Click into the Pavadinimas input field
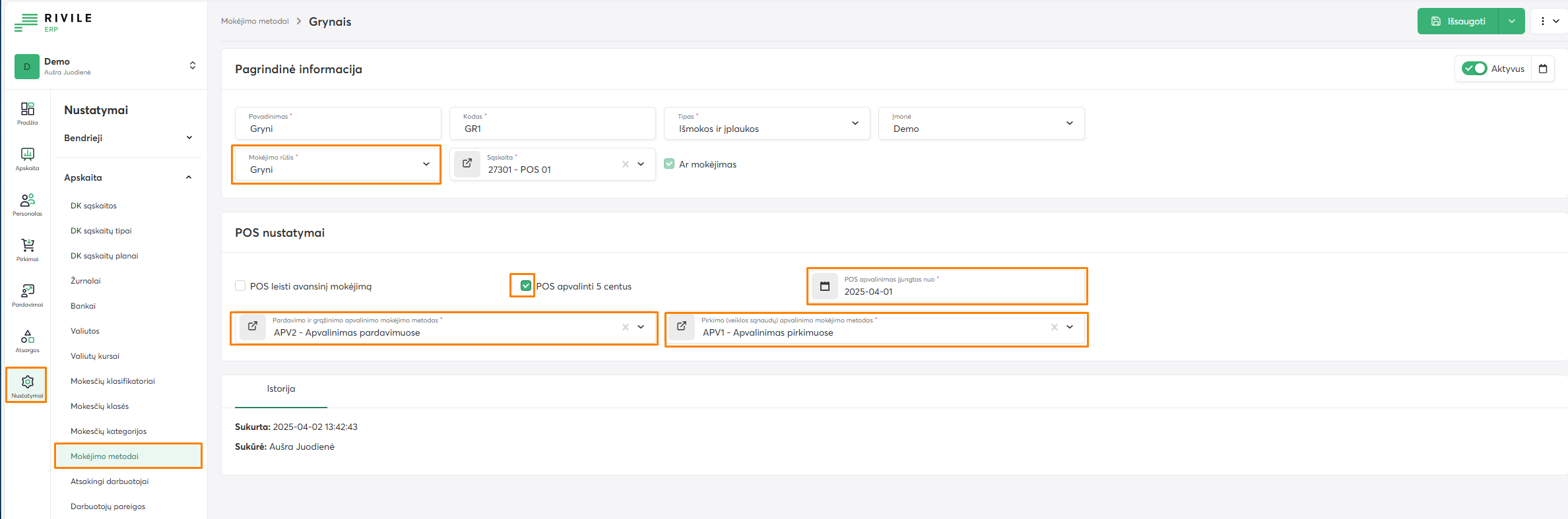 (338, 129)
